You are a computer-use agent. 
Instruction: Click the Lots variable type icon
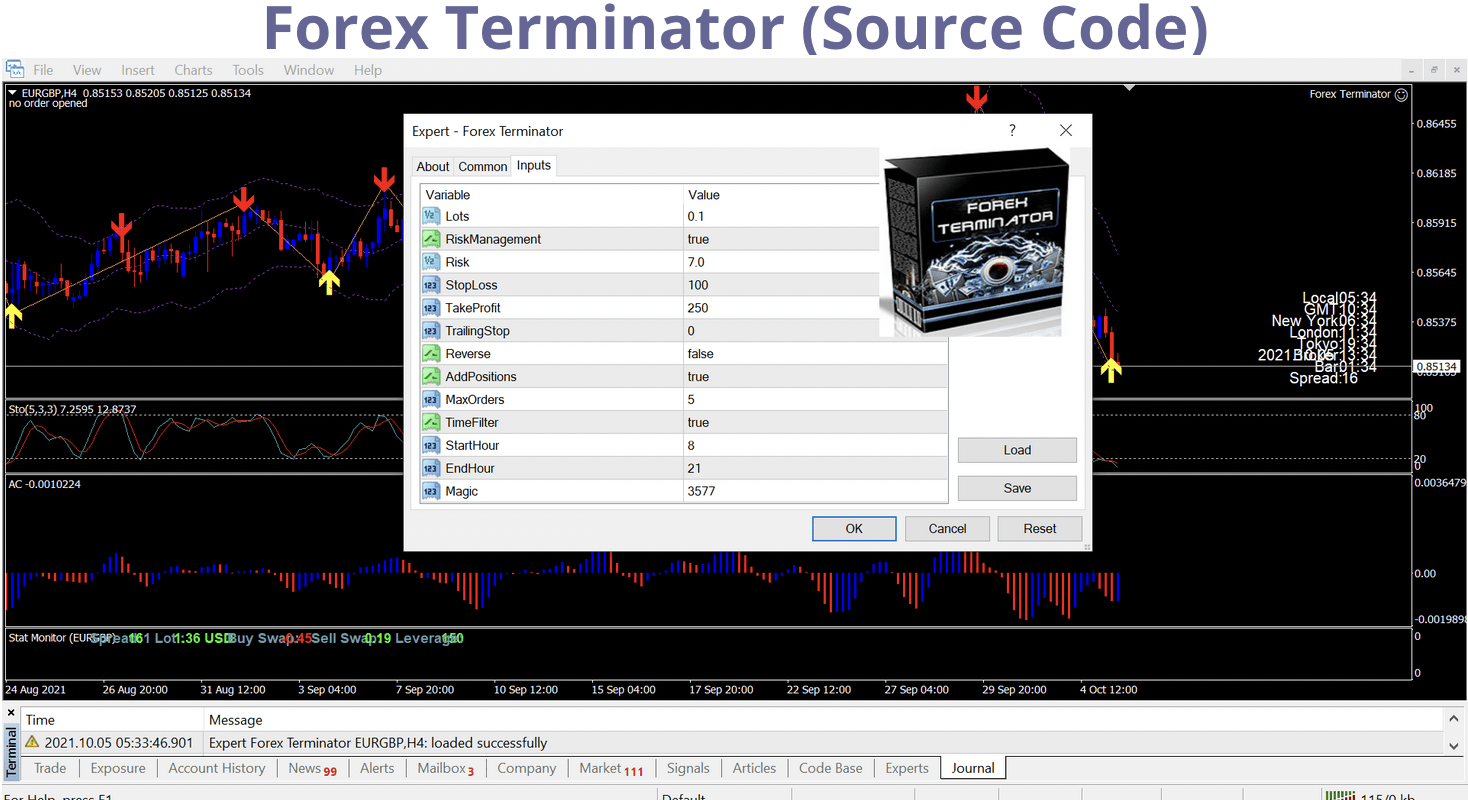coord(431,216)
